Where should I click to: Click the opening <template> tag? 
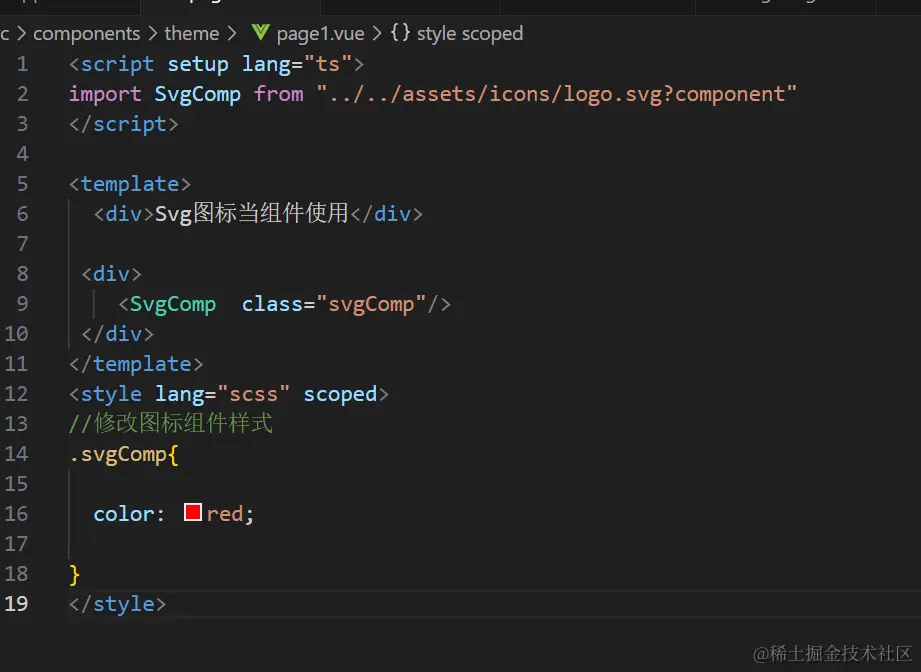130,184
